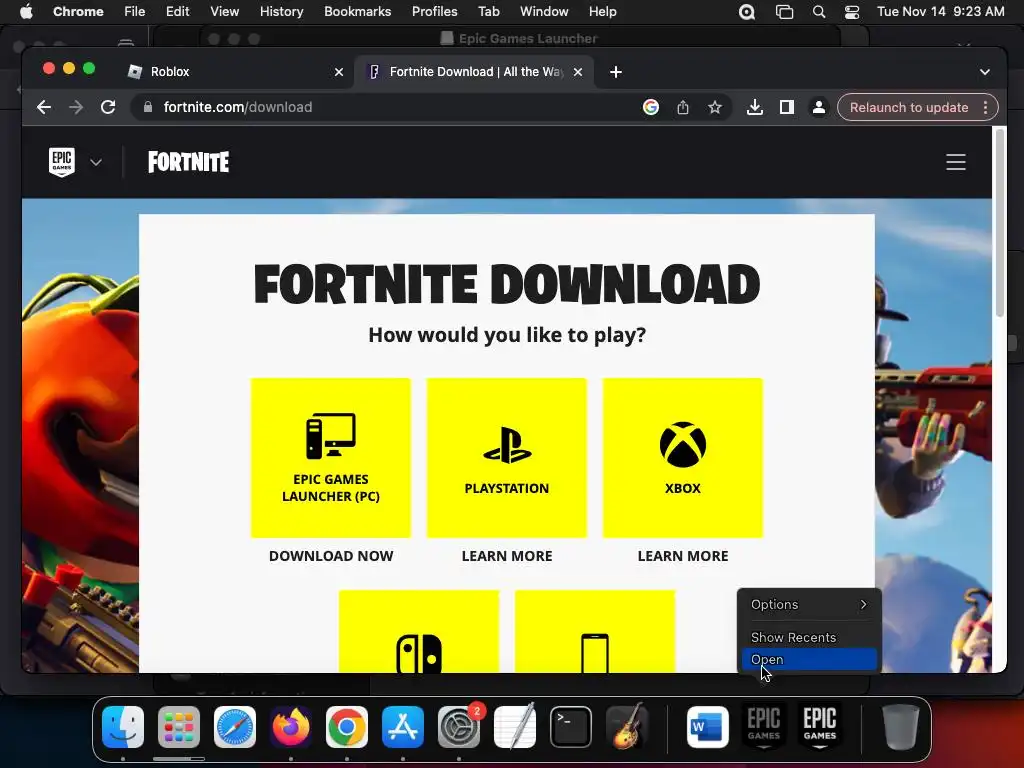
Task: Reload the Fortnite download page
Action: [x=108, y=107]
